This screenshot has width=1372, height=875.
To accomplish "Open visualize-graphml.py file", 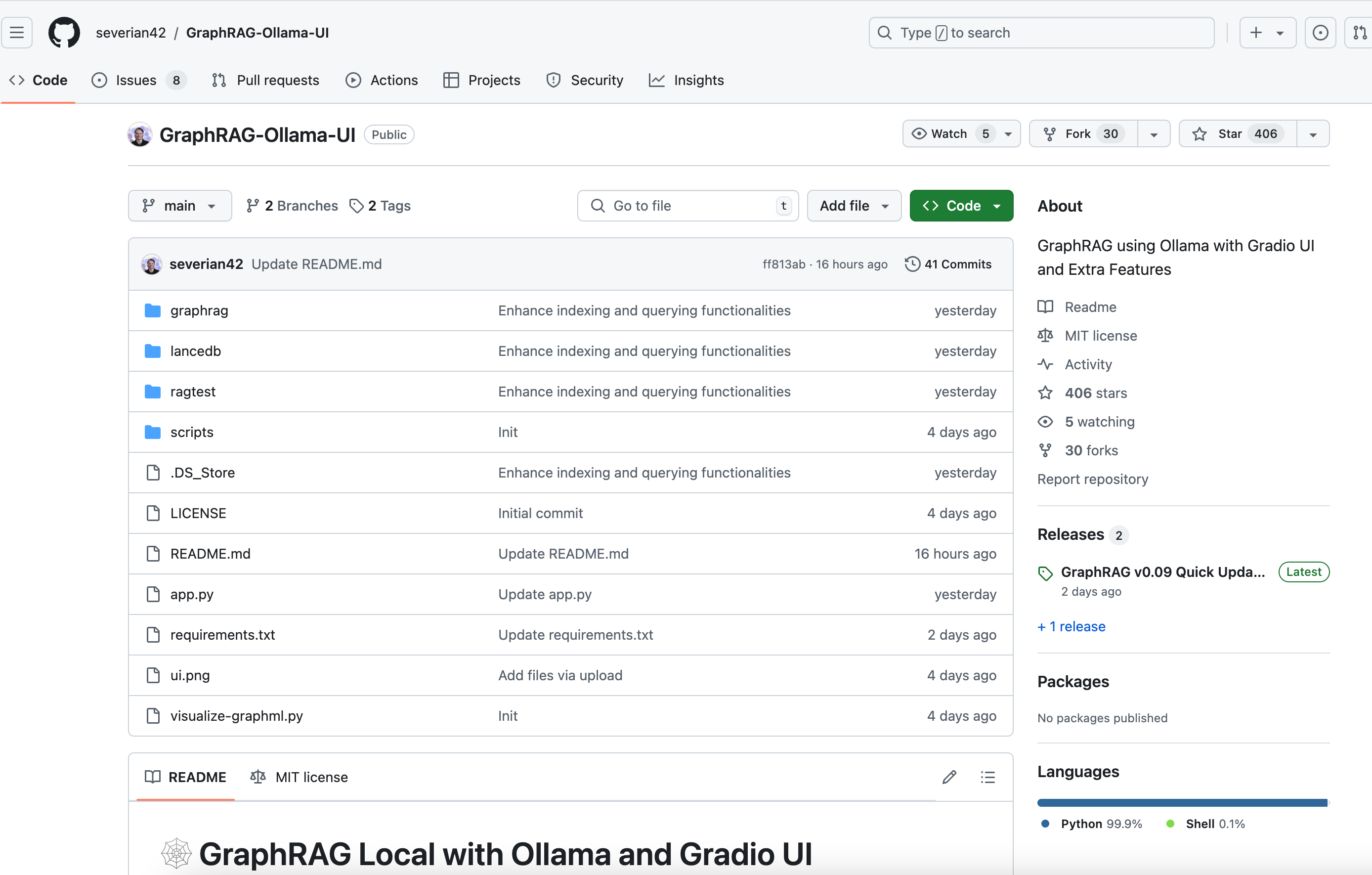I will pos(236,715).
